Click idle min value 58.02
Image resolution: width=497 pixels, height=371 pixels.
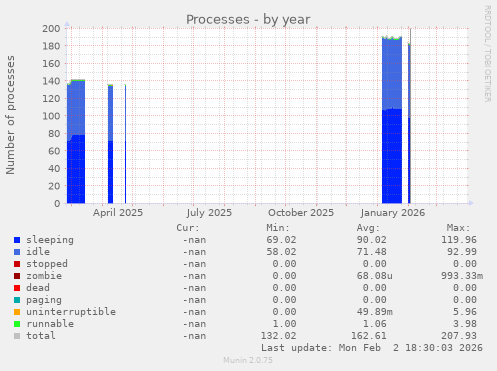point(281,252)
